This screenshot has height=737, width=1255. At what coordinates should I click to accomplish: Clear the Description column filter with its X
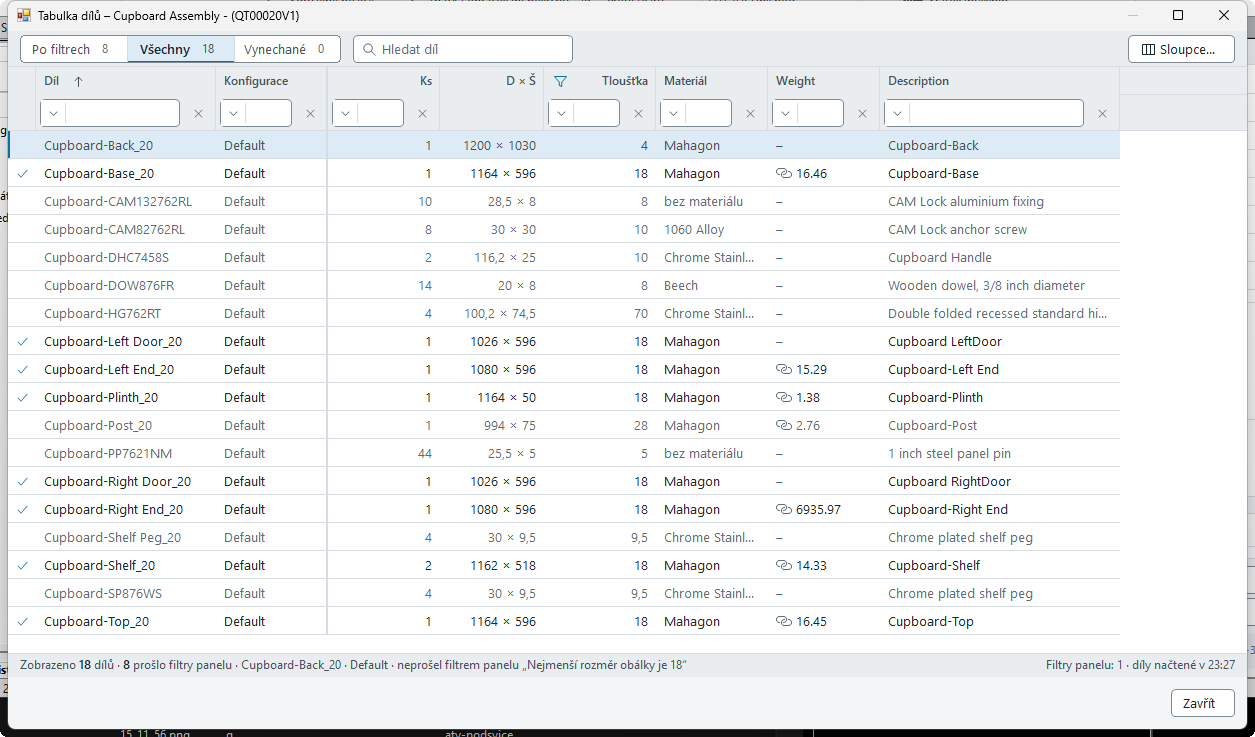point(1102,114)
